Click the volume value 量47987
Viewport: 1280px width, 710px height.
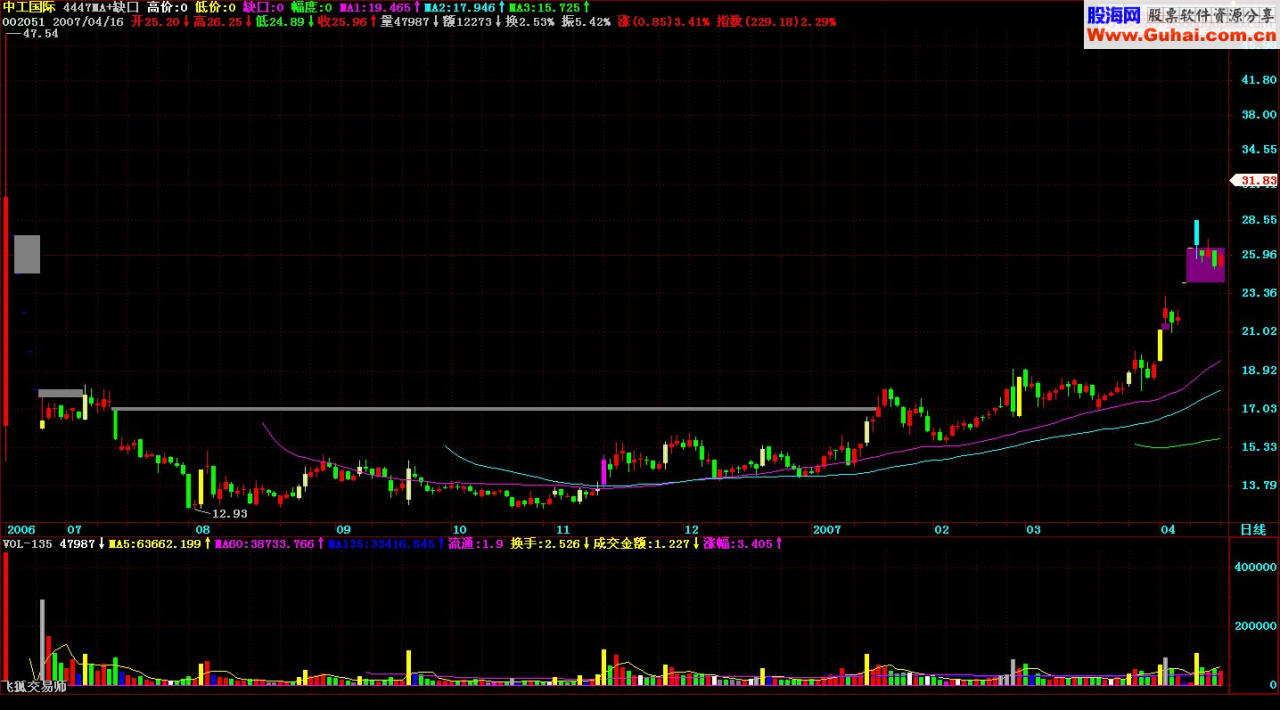(x=405, y=21)
